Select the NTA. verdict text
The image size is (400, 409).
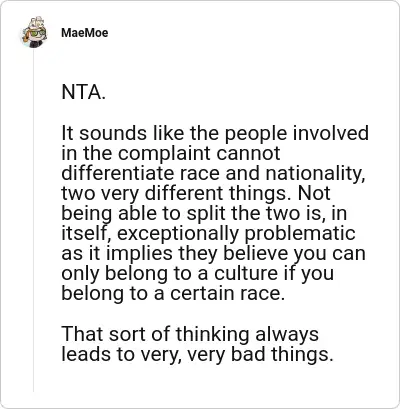pyautogui.click(x=83, y=93)
